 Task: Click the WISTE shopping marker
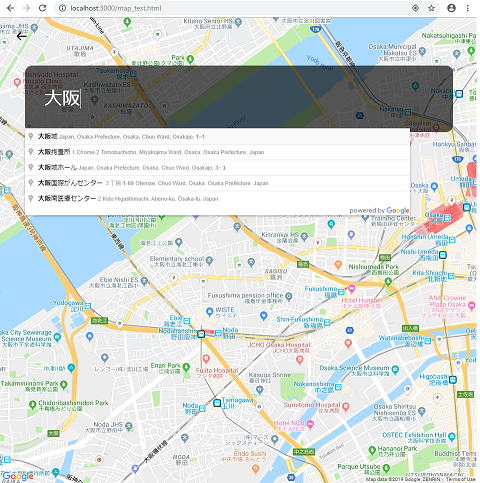coord(209,312)
